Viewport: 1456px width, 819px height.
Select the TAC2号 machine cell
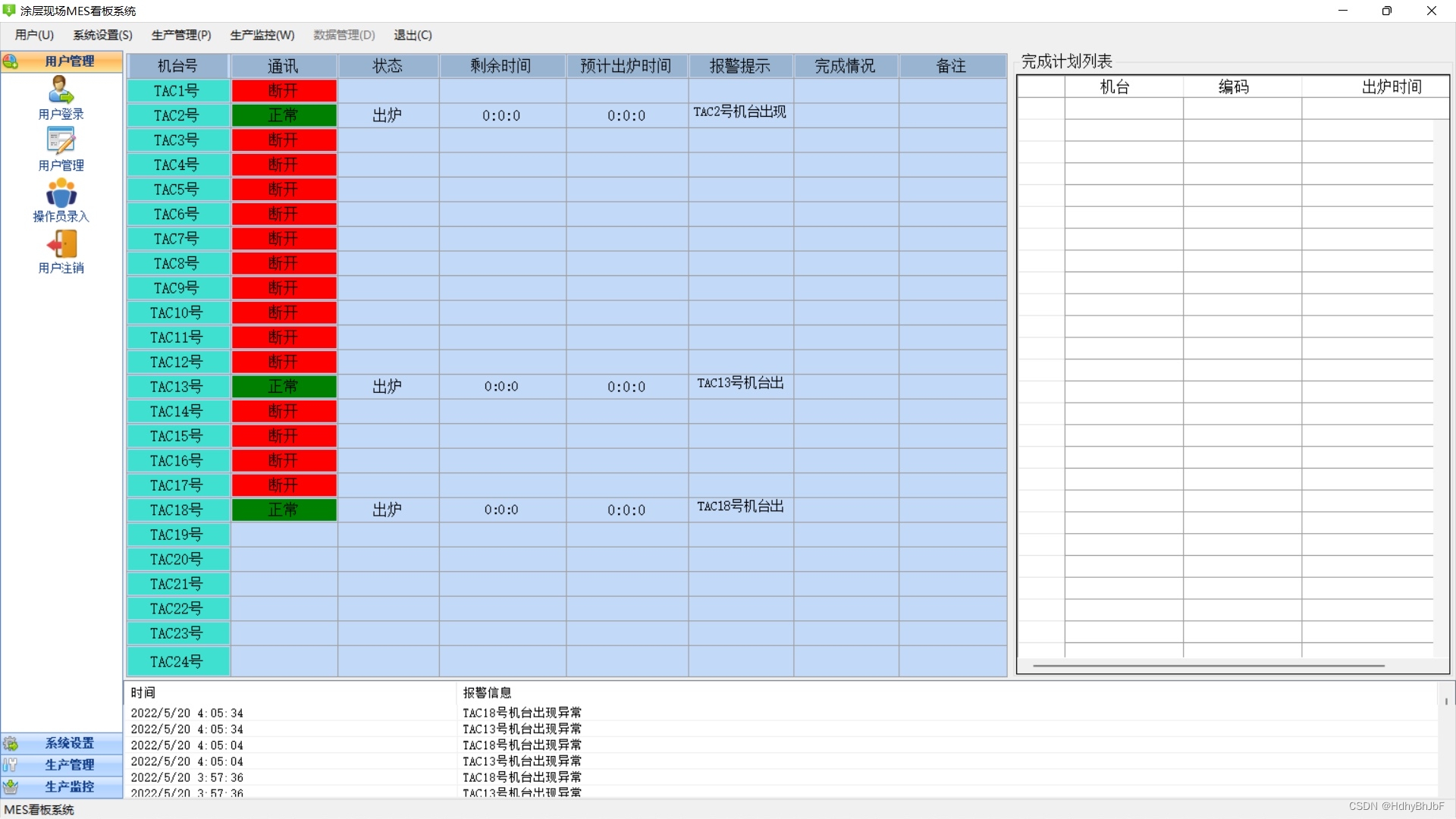[177, 115]
